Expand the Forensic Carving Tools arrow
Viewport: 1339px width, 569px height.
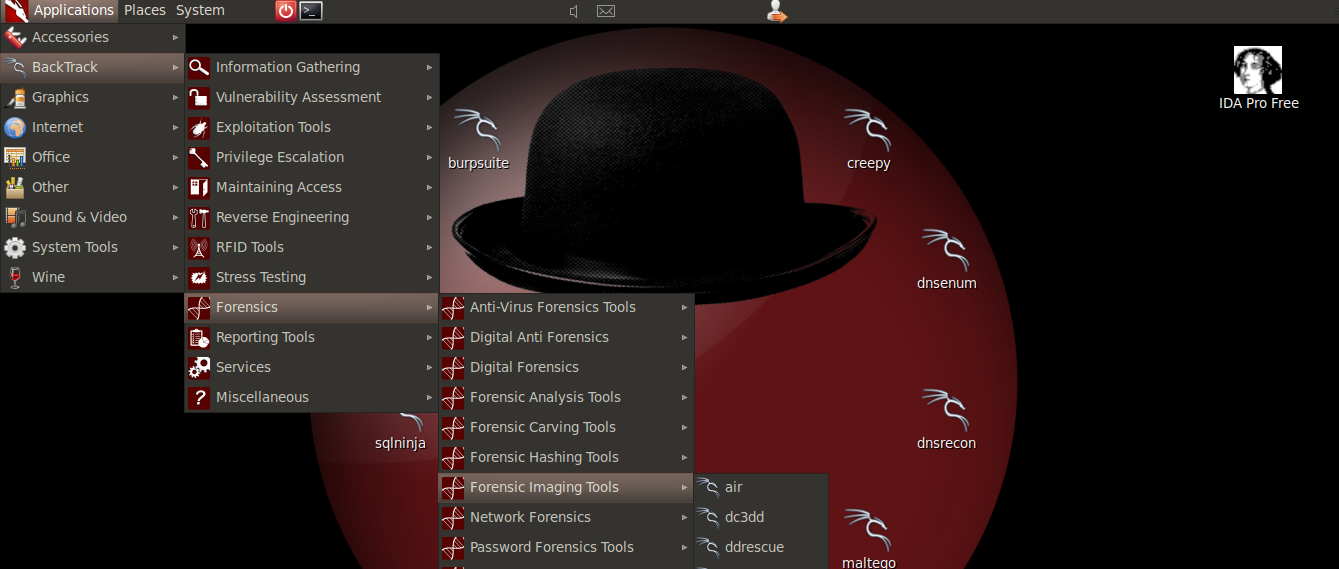[684, 427]
